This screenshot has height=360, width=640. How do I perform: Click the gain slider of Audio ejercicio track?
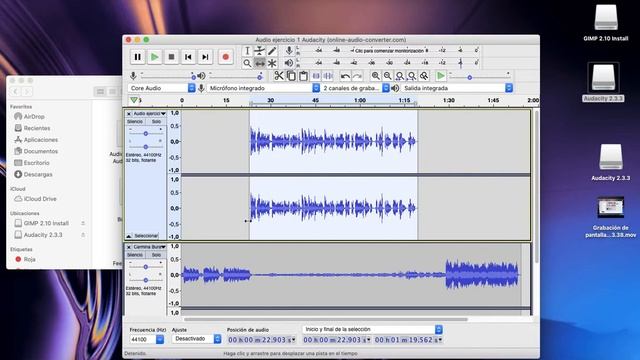[x=145, y=133]
